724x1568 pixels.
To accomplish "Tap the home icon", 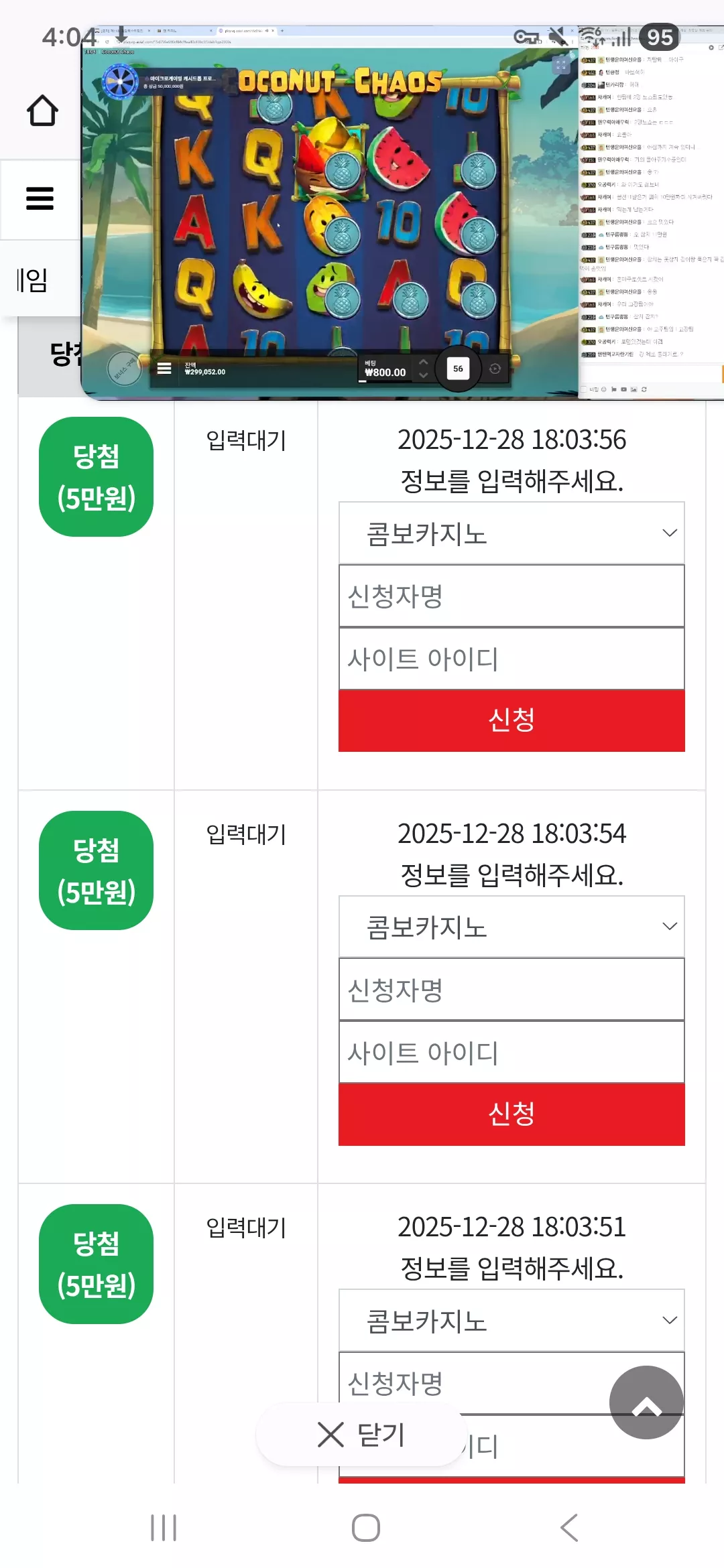I will coord(42,111).
